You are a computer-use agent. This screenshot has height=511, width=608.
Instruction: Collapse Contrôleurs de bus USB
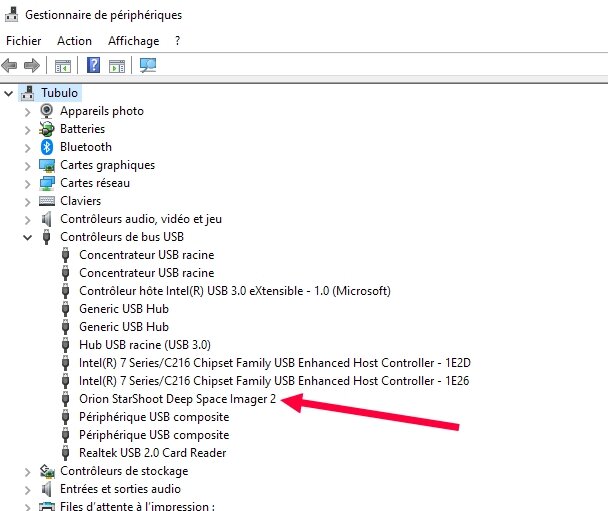(27, 237)
